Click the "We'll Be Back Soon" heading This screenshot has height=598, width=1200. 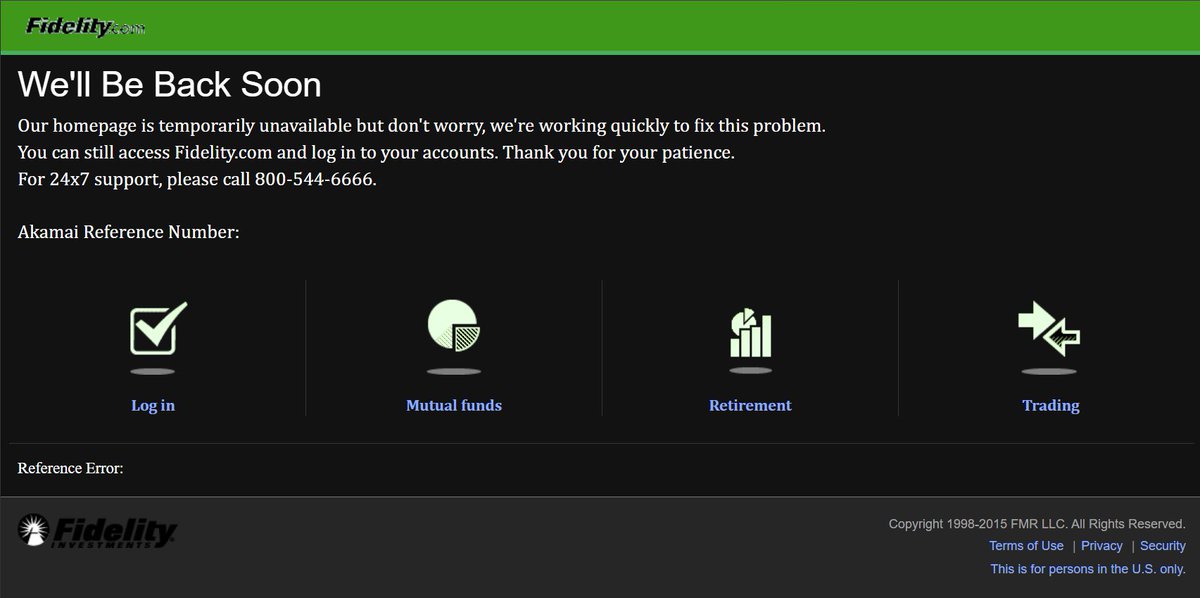coord(170,84)
